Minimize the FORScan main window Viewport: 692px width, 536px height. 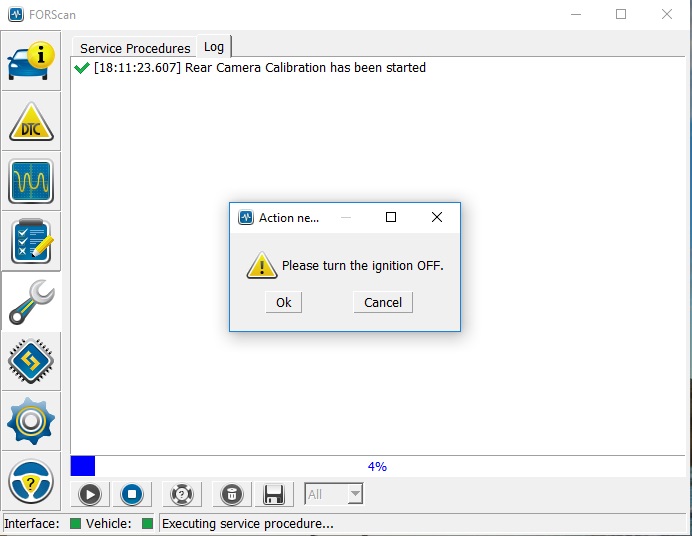(576, 14)
